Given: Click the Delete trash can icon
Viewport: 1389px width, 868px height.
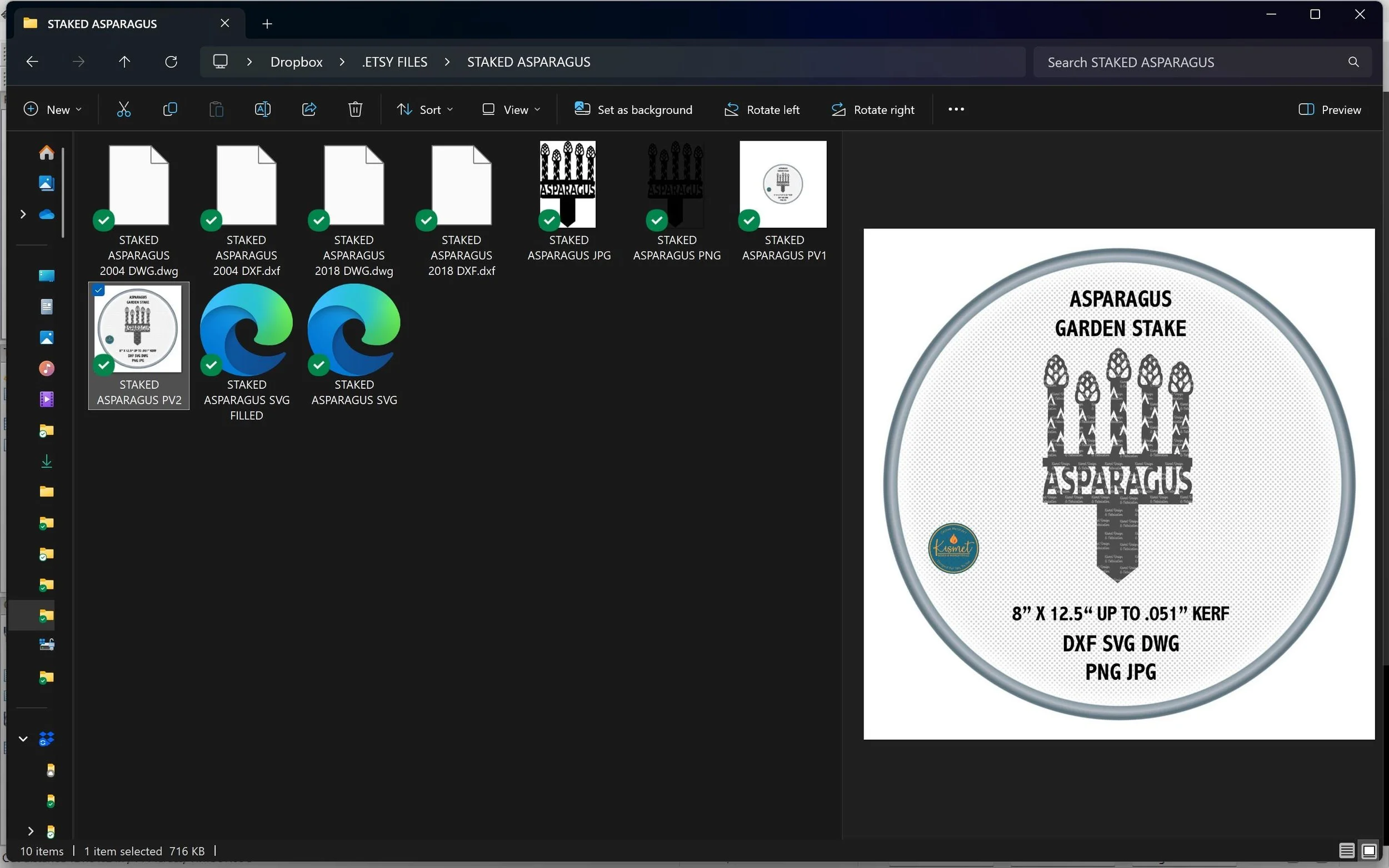Looking at the screenshot, I should point(355,109).
